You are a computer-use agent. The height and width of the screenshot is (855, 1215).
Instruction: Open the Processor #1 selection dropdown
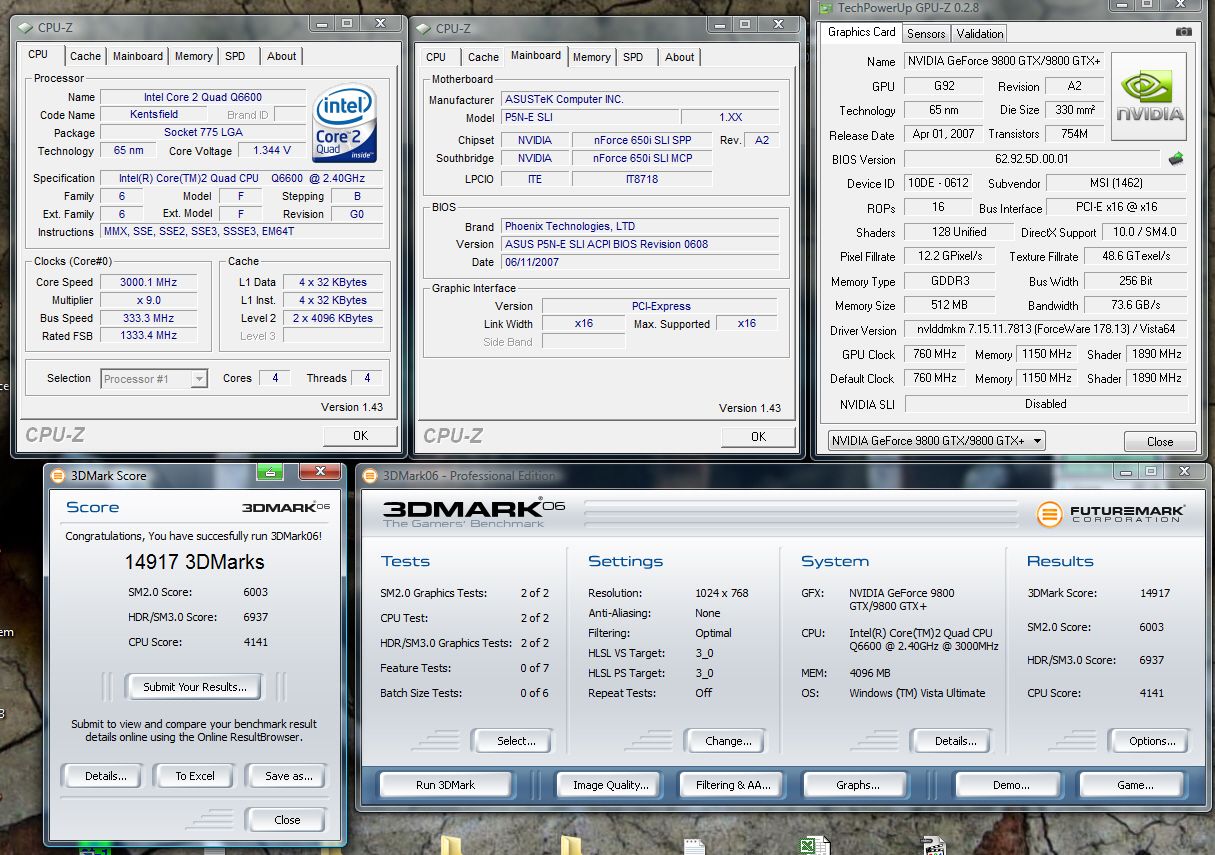(x=154, y=378)
